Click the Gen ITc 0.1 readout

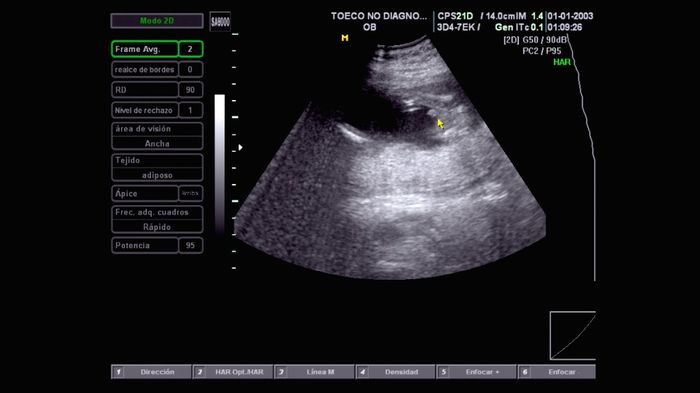coord(519,27)
